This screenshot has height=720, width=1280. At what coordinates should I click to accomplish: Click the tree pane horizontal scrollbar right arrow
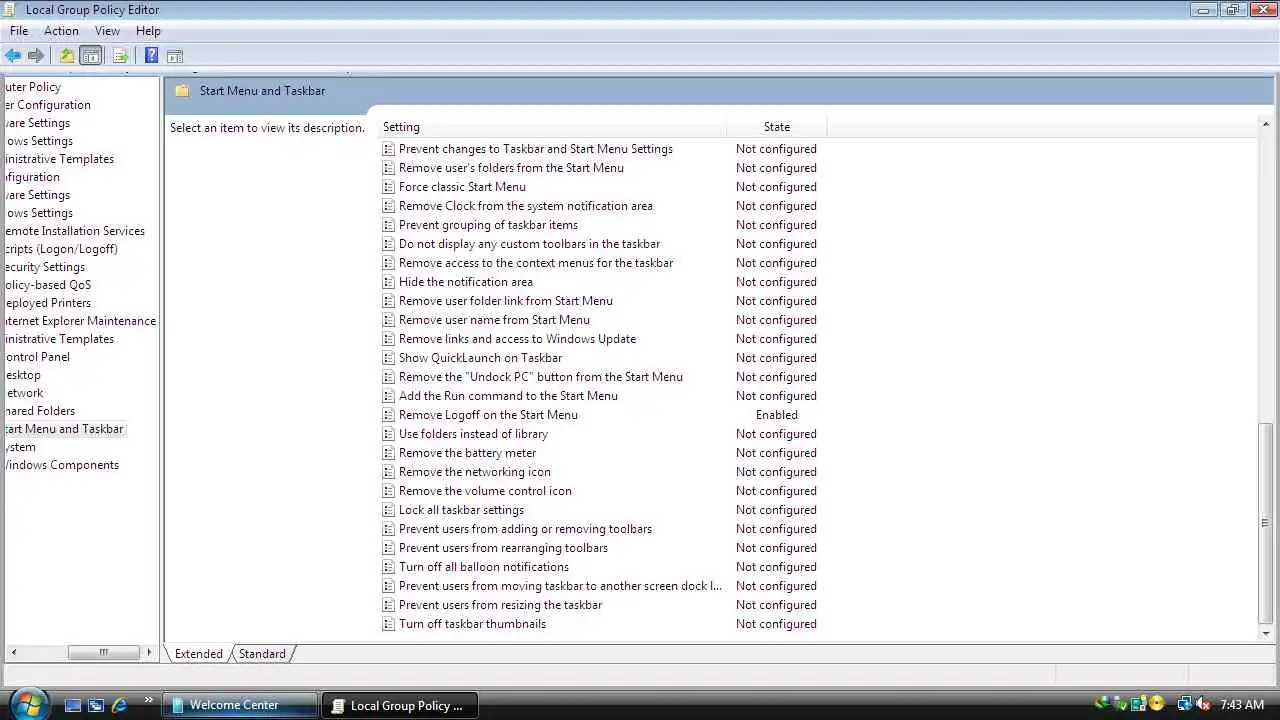(149, 652)
